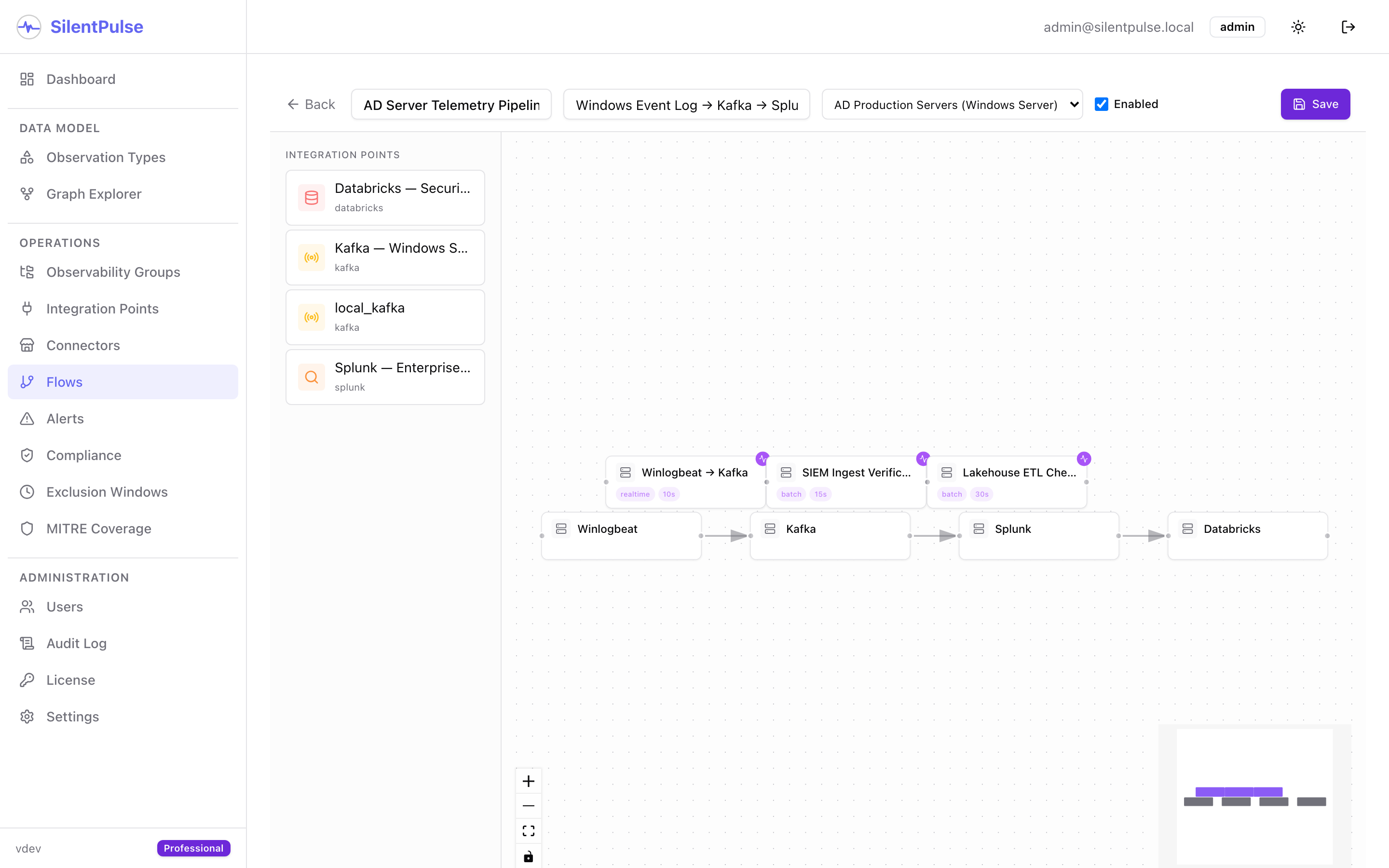1389x868 pixels.
Task: Select Splunk — Enterprise... integration point card
Action: pyautogui.click(x=385, y=377)
